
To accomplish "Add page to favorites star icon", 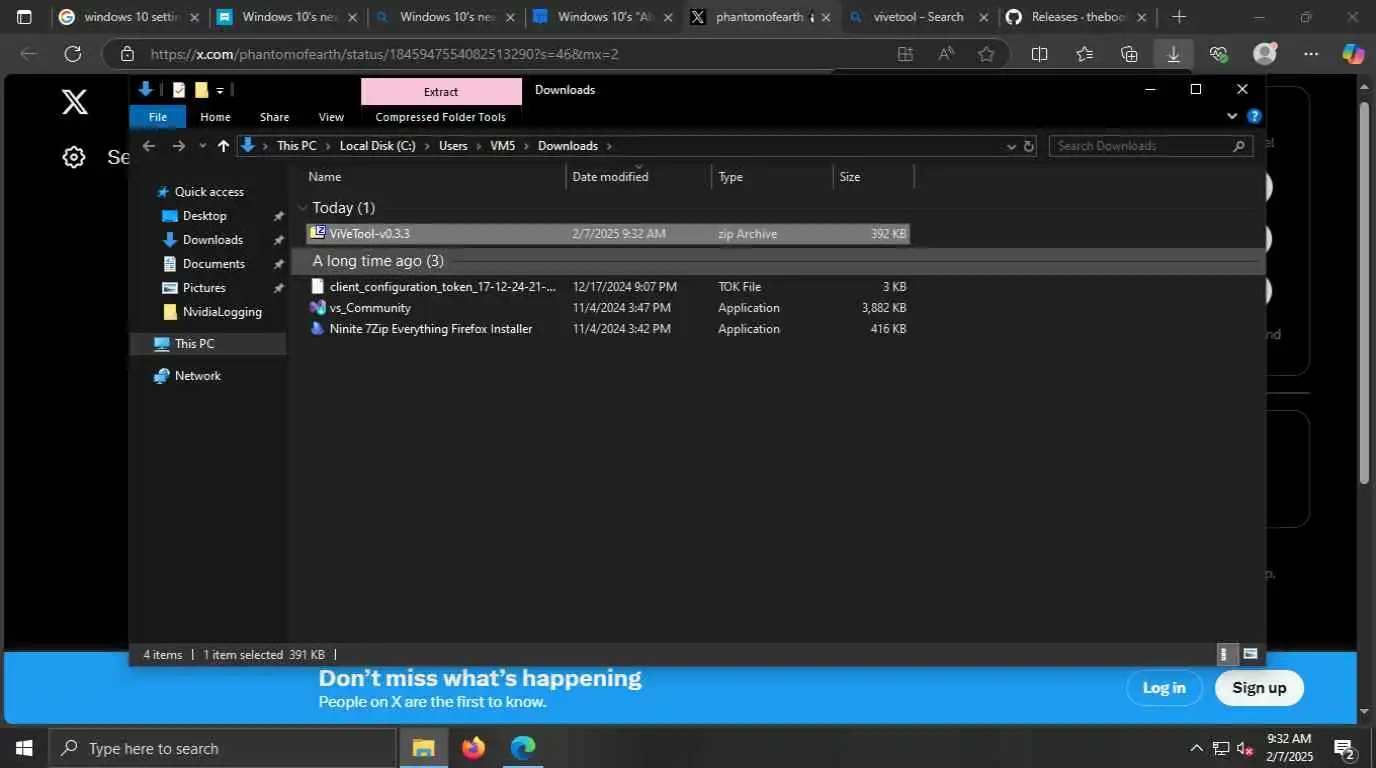I will coord(986,54).
